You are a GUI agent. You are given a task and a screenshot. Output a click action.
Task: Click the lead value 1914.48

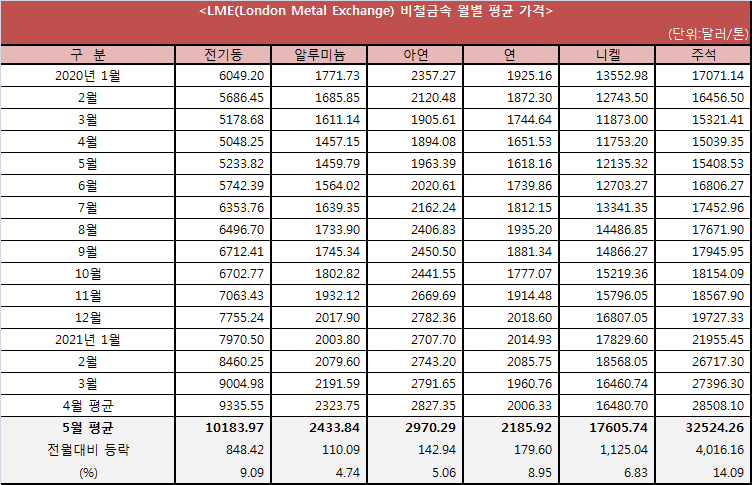[529, 296]
